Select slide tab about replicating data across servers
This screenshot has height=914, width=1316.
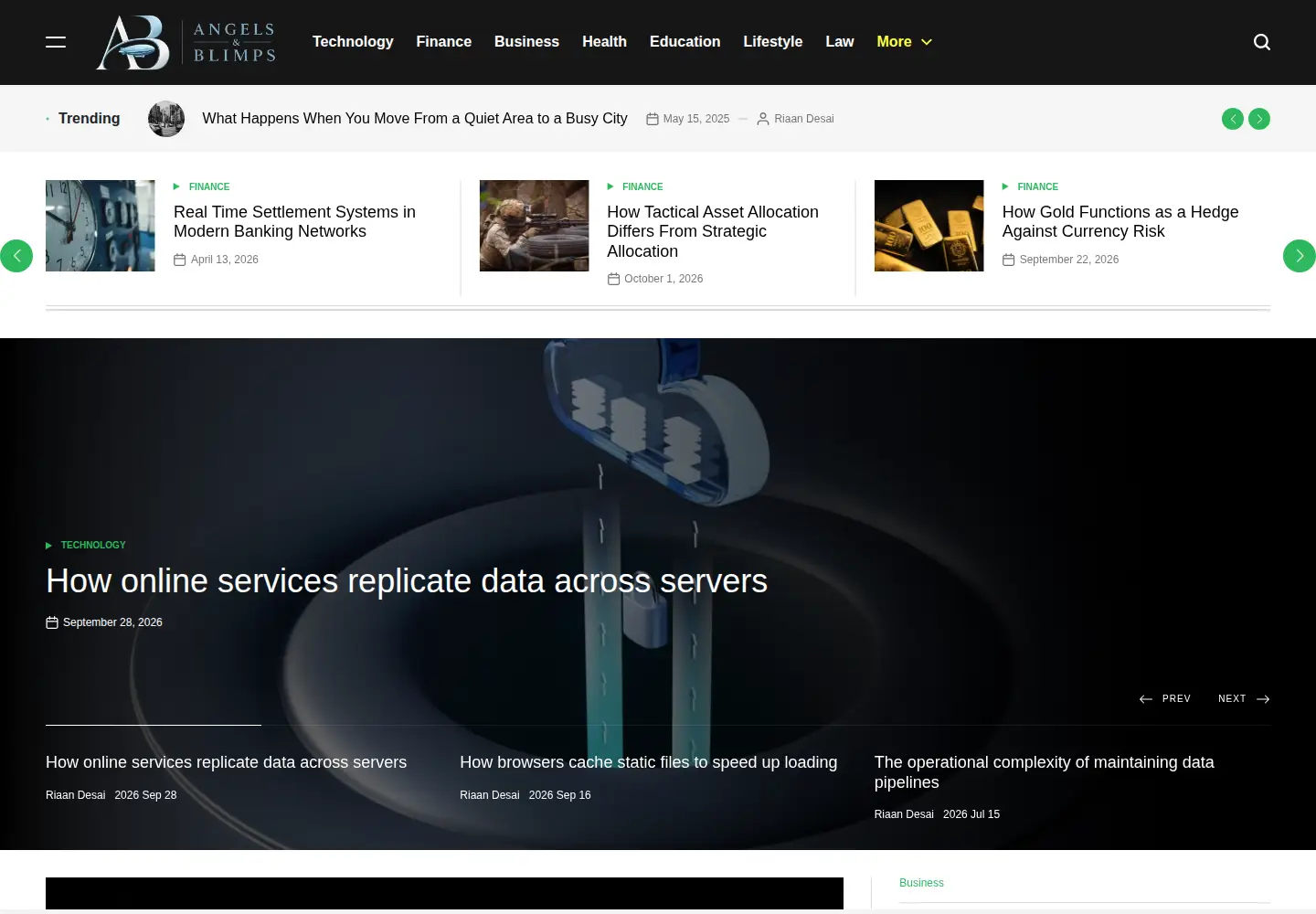coord(227,762)
